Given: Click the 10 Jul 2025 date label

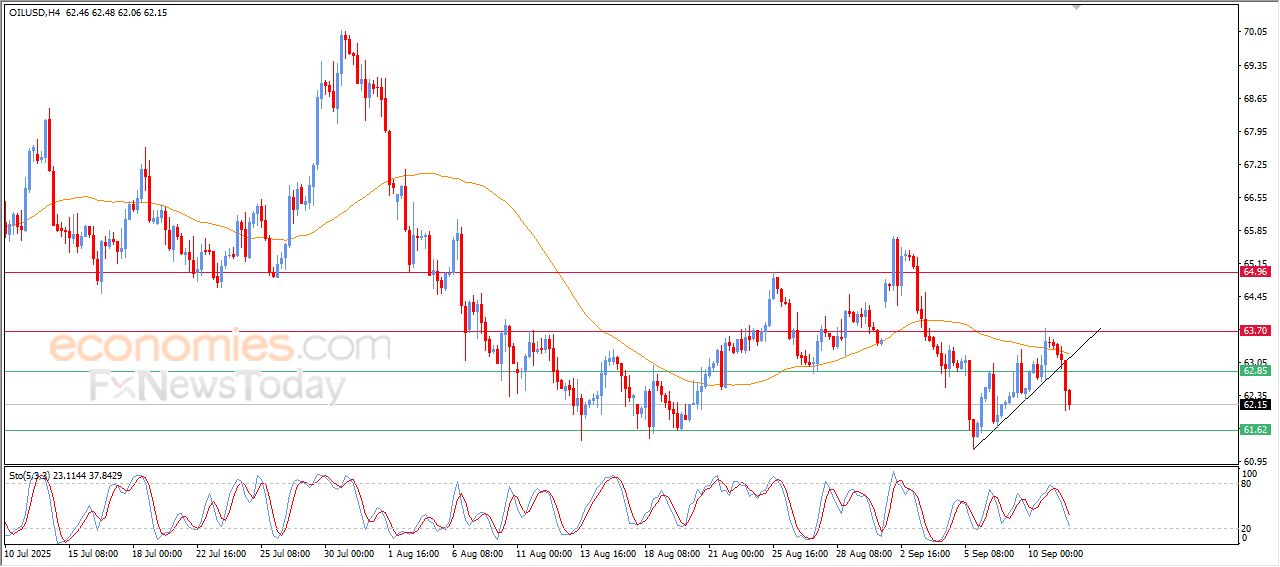Looking at the screenshot, I should point(27,552).
